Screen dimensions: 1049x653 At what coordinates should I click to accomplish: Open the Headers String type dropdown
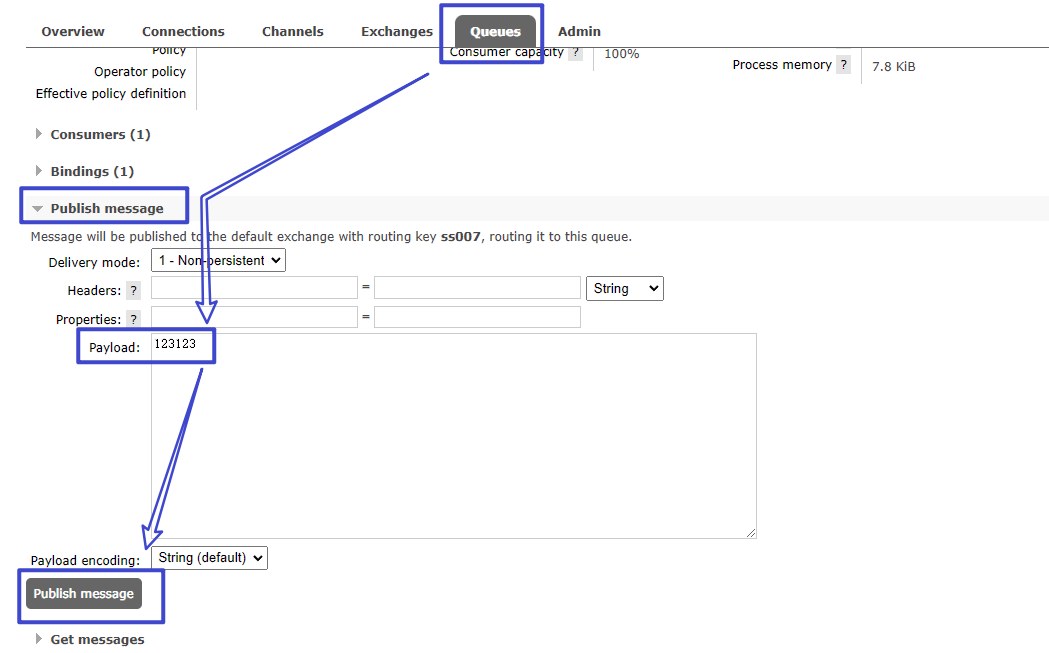[625, 288]
